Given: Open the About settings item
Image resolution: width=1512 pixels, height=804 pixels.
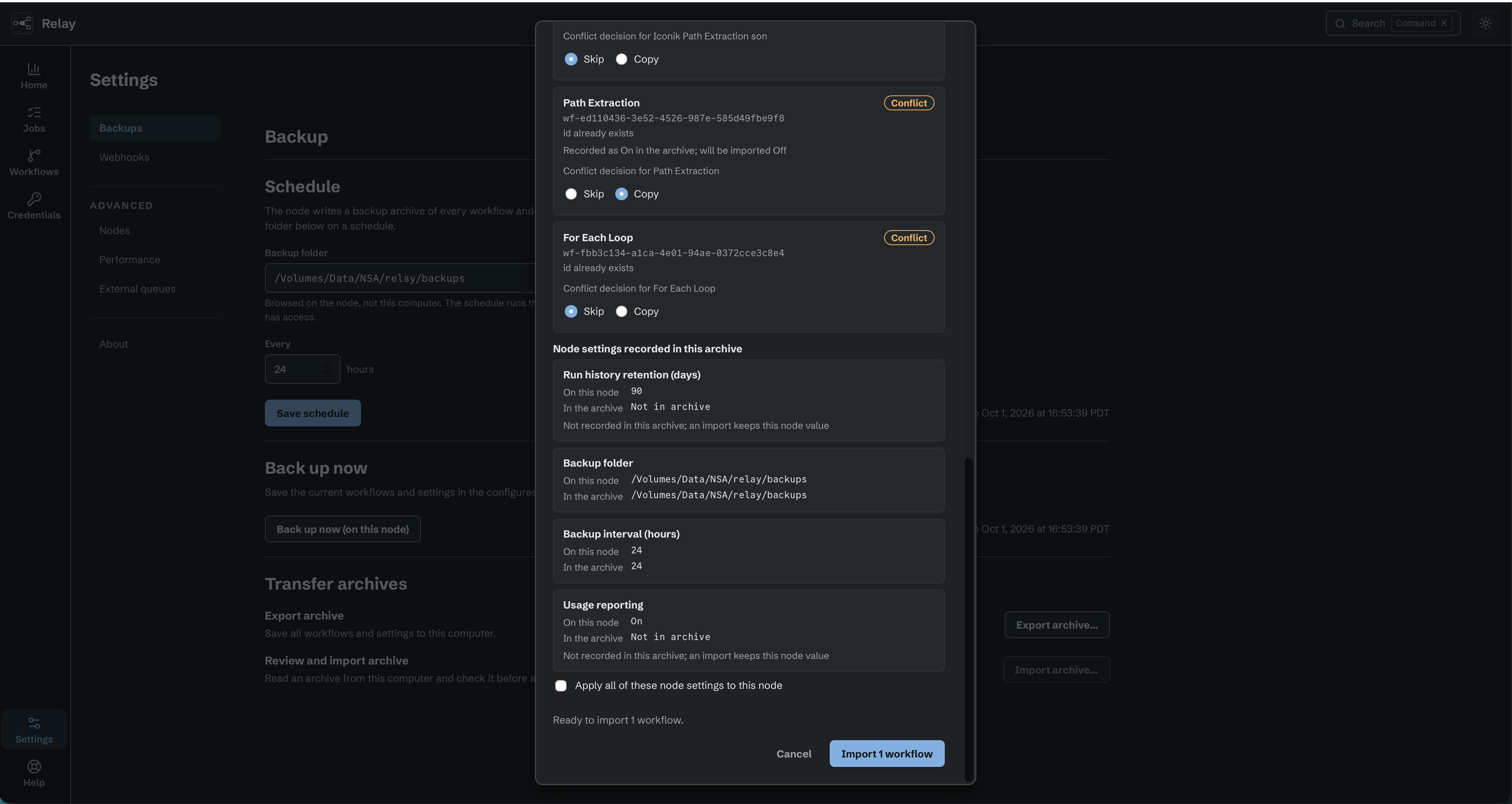Looking at the screenshot, I should [155, 344].
